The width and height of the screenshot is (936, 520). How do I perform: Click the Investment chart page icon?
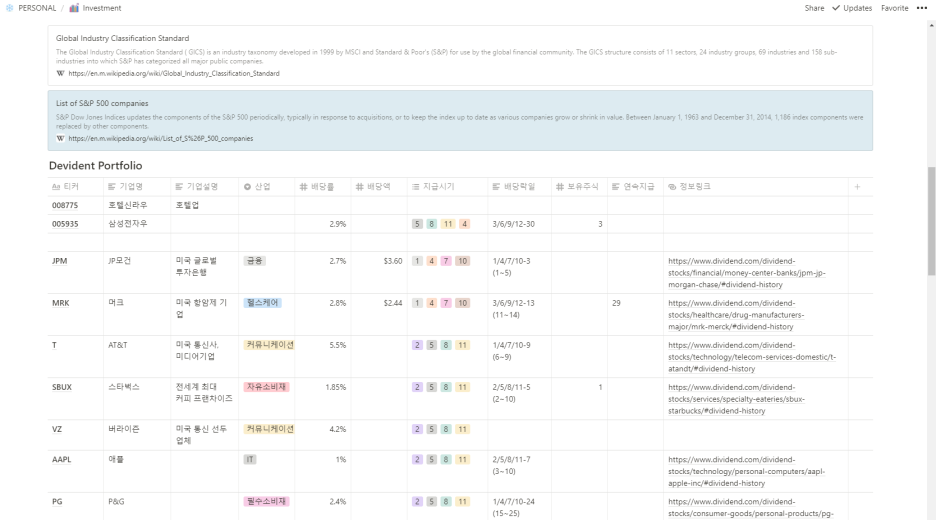pos(74,8)
